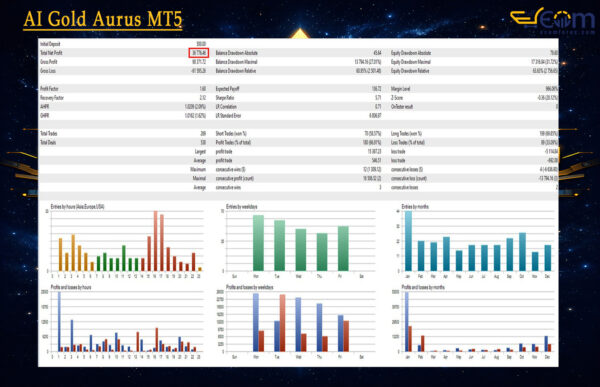Click 'Equity Drawdown Maximal' label
Viewport: 600px width, 387px height.
pos(411,62)
